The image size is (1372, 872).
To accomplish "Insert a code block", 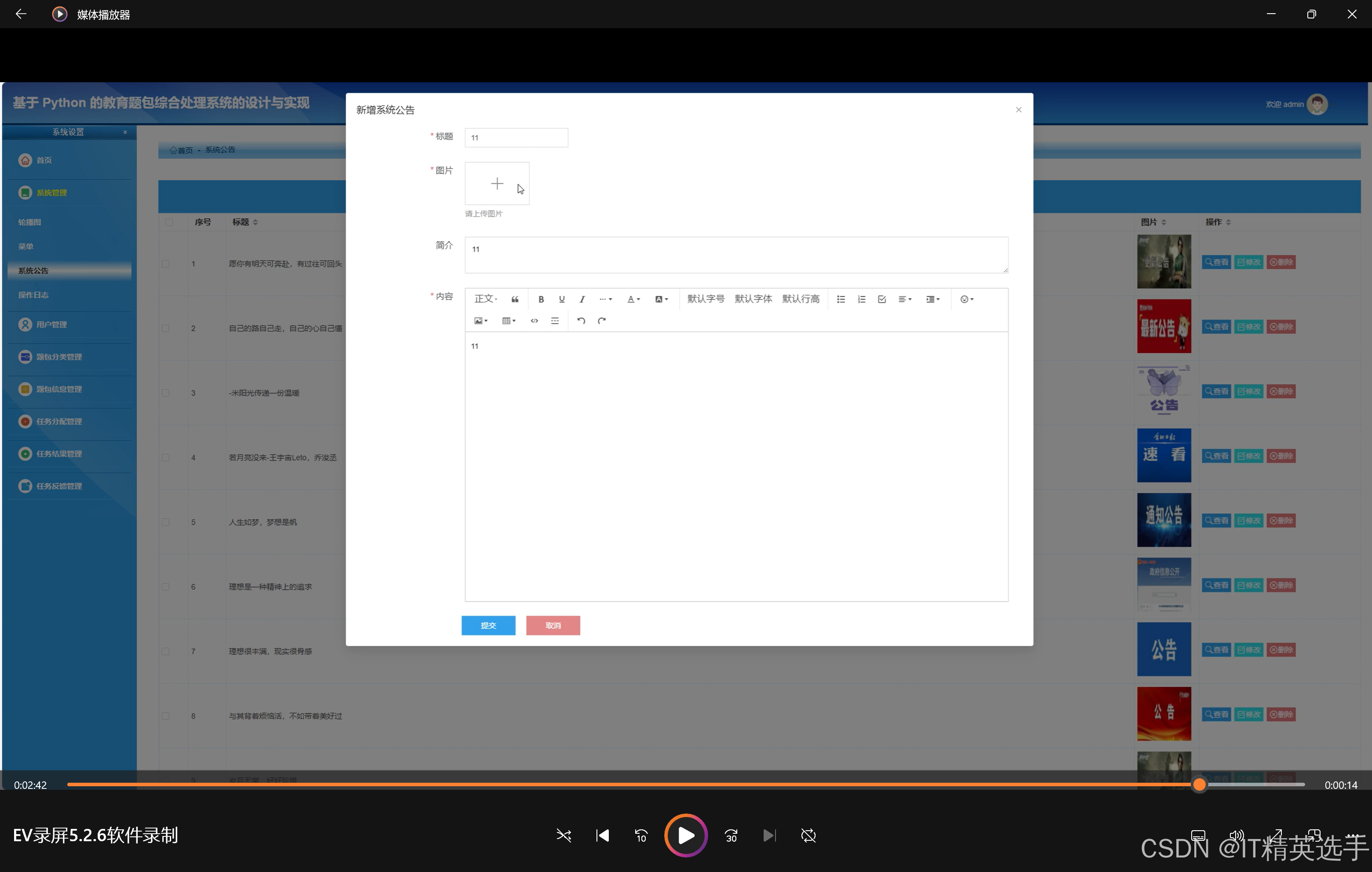I will (534, 321).
